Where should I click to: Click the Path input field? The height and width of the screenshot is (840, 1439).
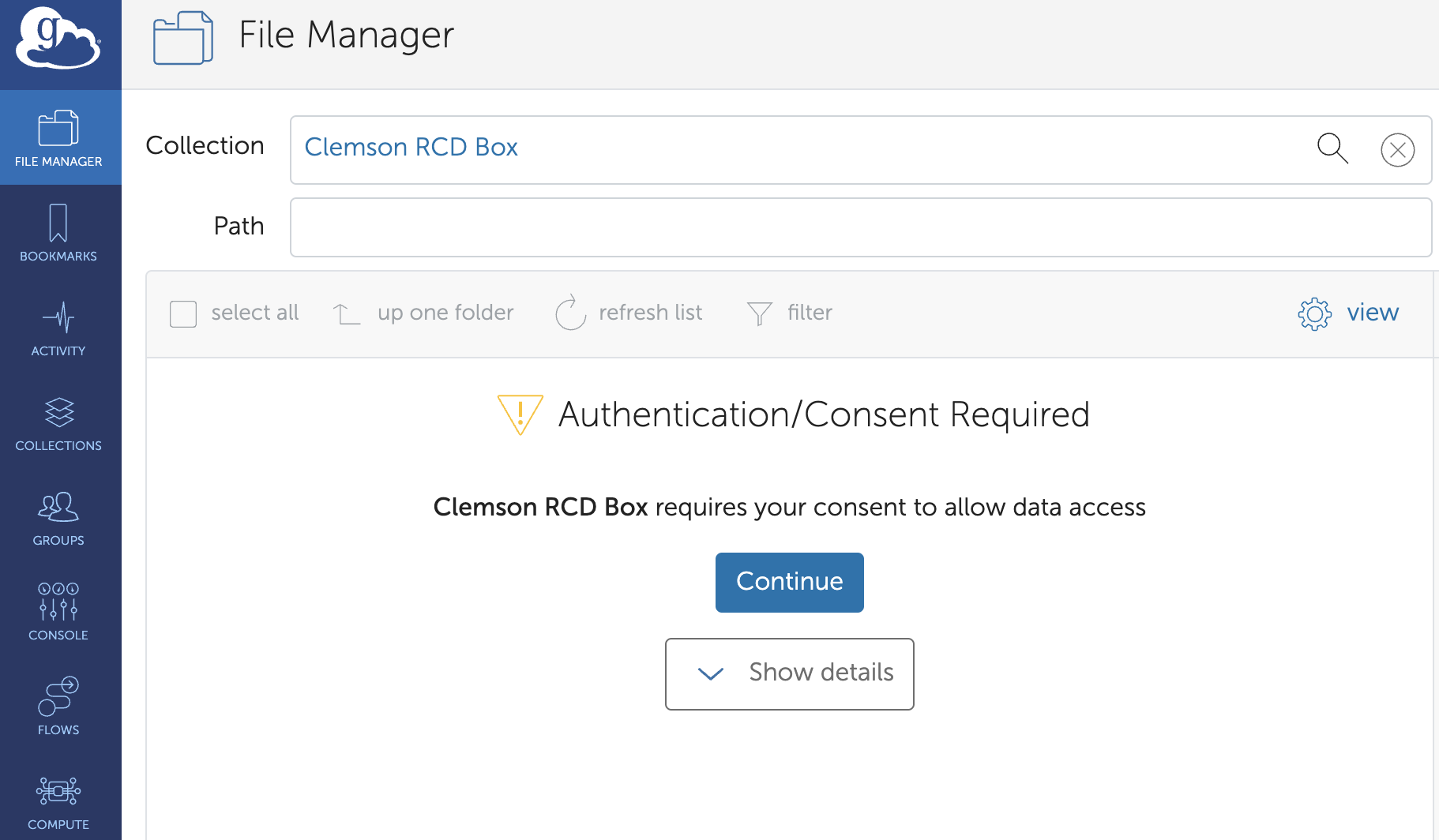click(861, 227)
